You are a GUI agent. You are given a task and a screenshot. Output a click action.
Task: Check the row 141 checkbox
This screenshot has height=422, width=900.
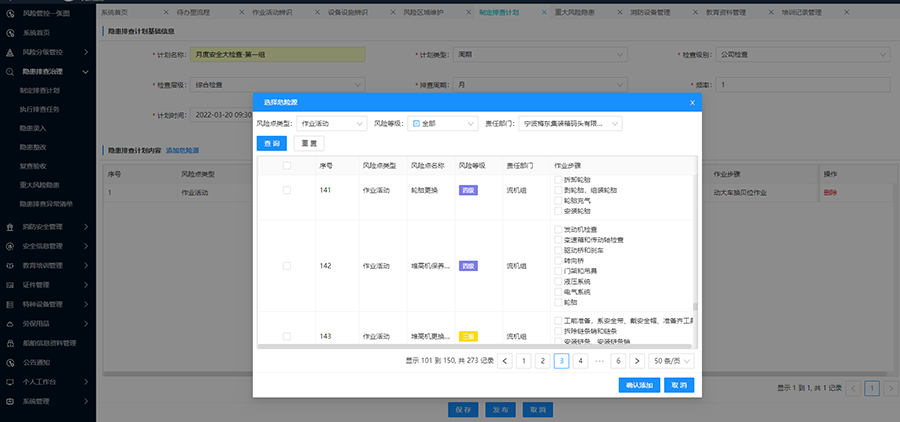pos(287,190)
